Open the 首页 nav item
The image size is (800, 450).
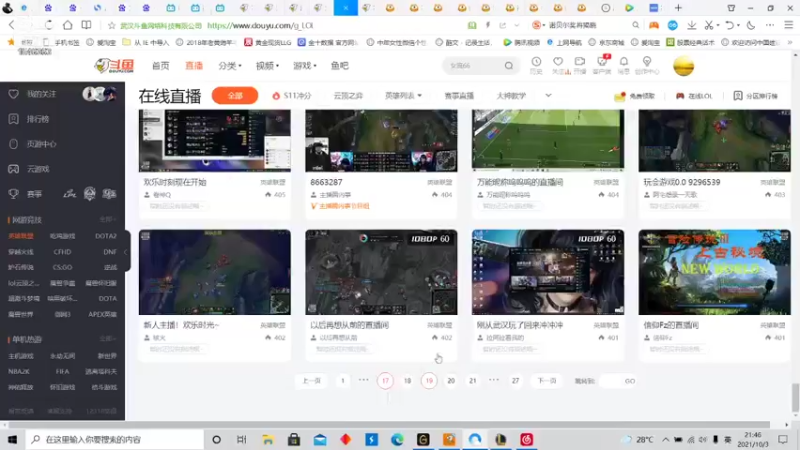[x=161, y=66]
